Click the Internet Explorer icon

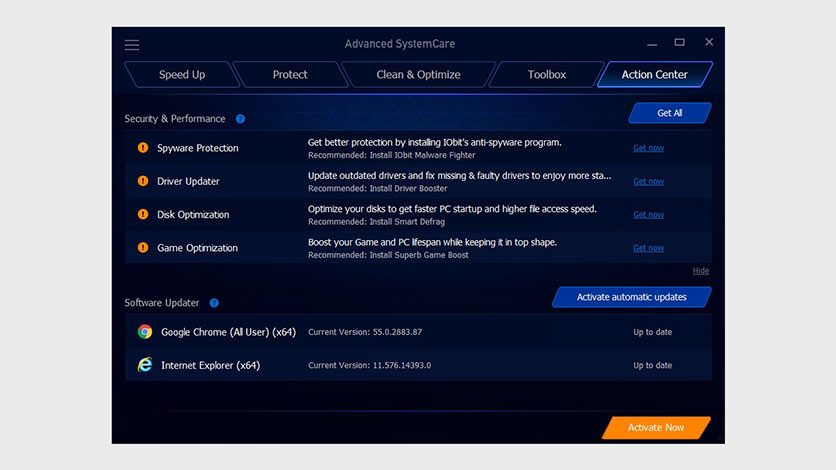(145, 365)
